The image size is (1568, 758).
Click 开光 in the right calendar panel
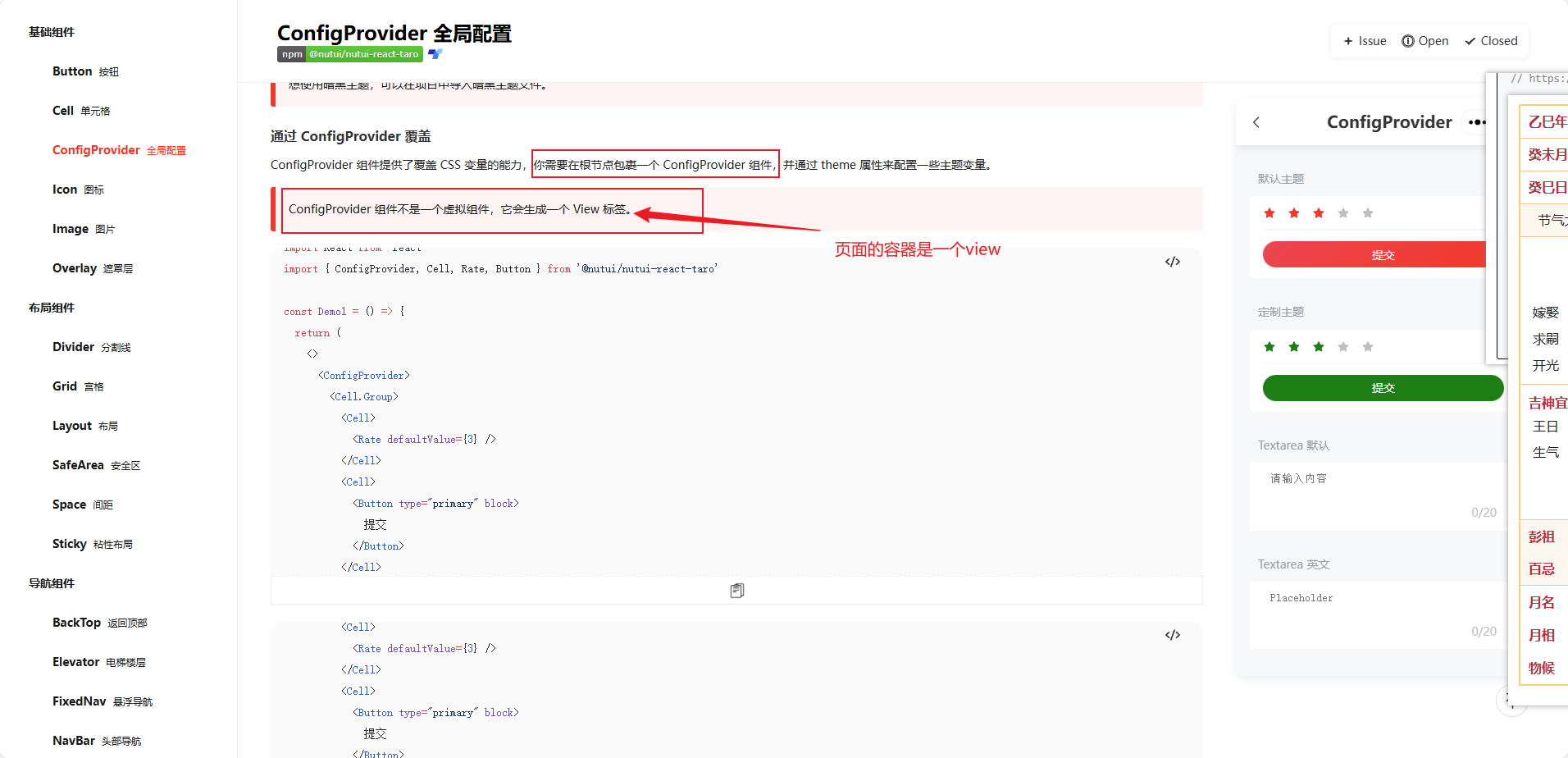pos(1546,365)
